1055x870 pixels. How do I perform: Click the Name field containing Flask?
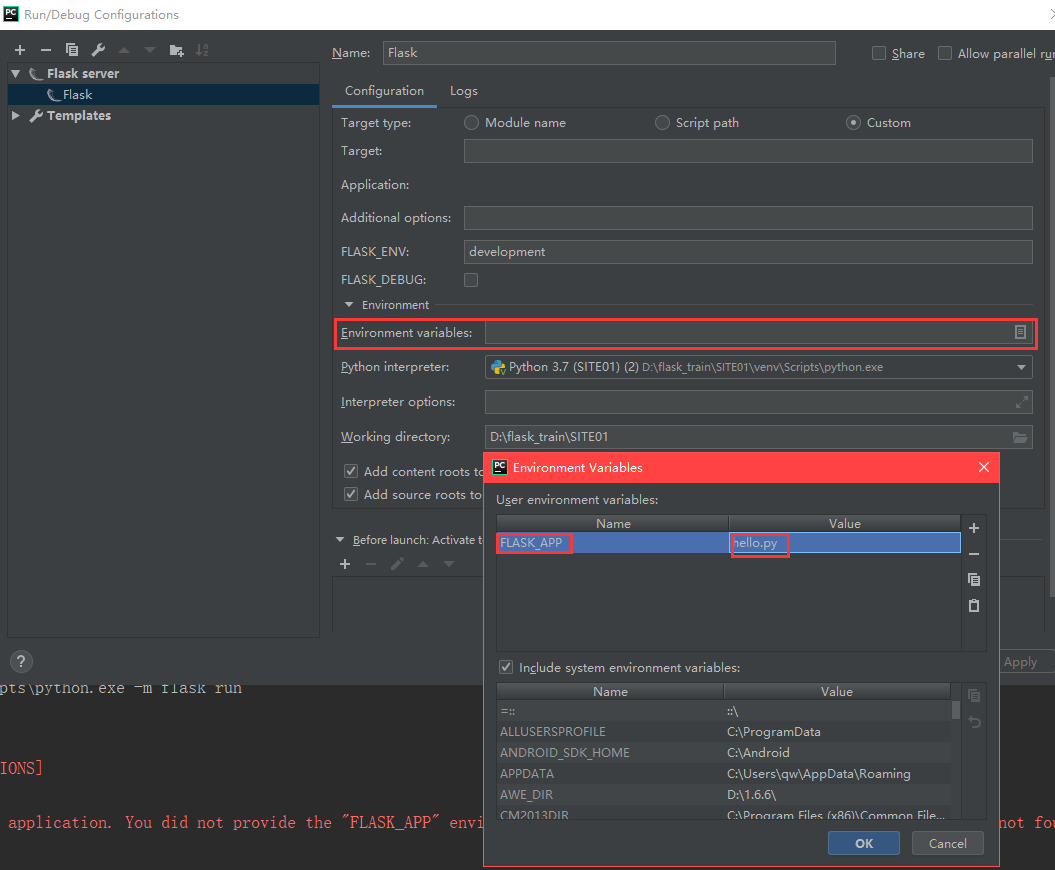click(609, 52)
